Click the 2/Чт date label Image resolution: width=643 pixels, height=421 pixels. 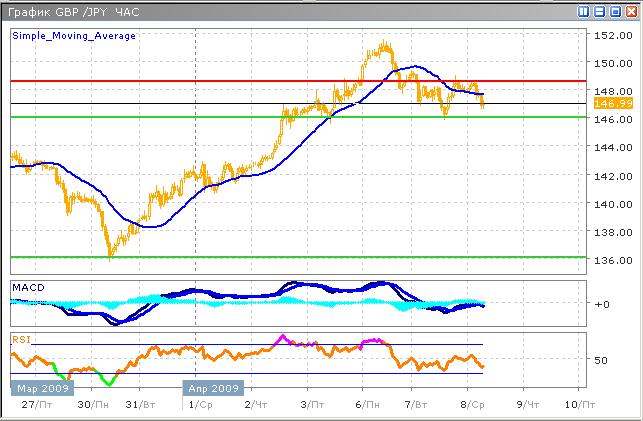[x=256, y=405]
